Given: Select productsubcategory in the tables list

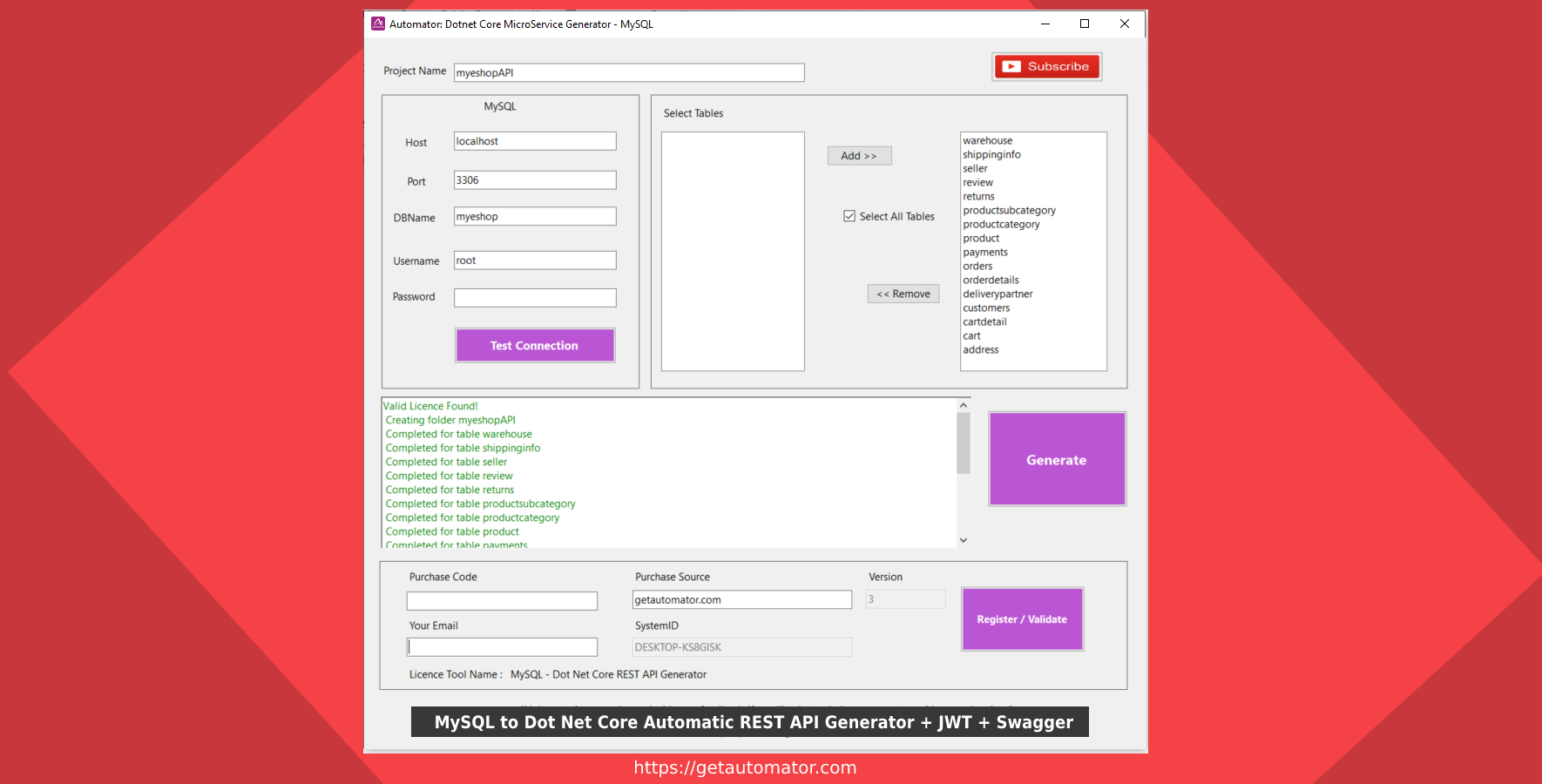Looking at the screenshot, I should 1009,210.
